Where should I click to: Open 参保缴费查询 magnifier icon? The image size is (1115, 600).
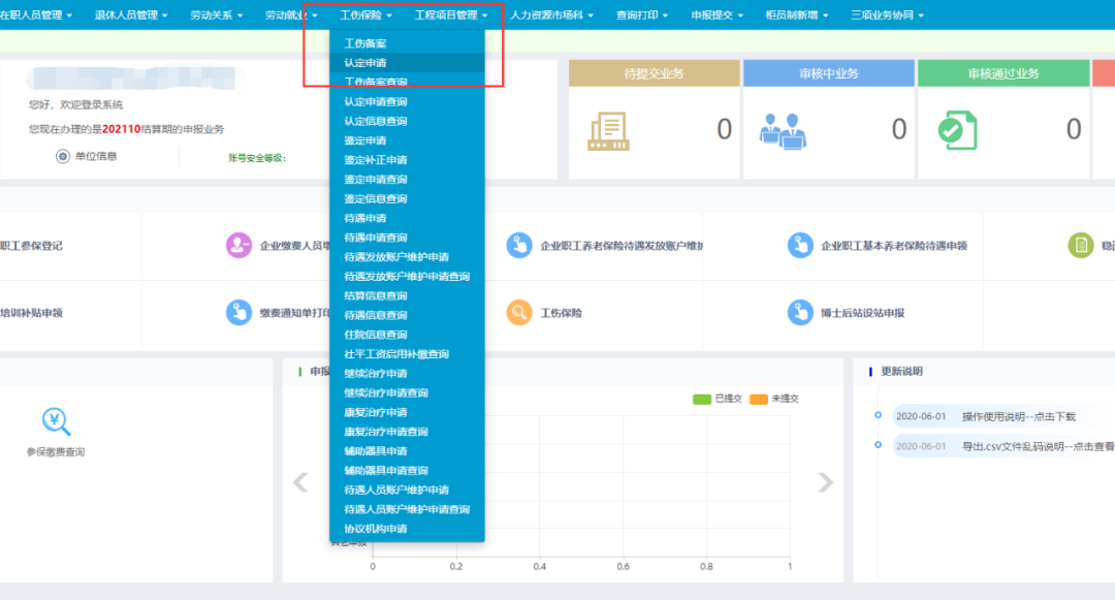click(x=56, y=423)
